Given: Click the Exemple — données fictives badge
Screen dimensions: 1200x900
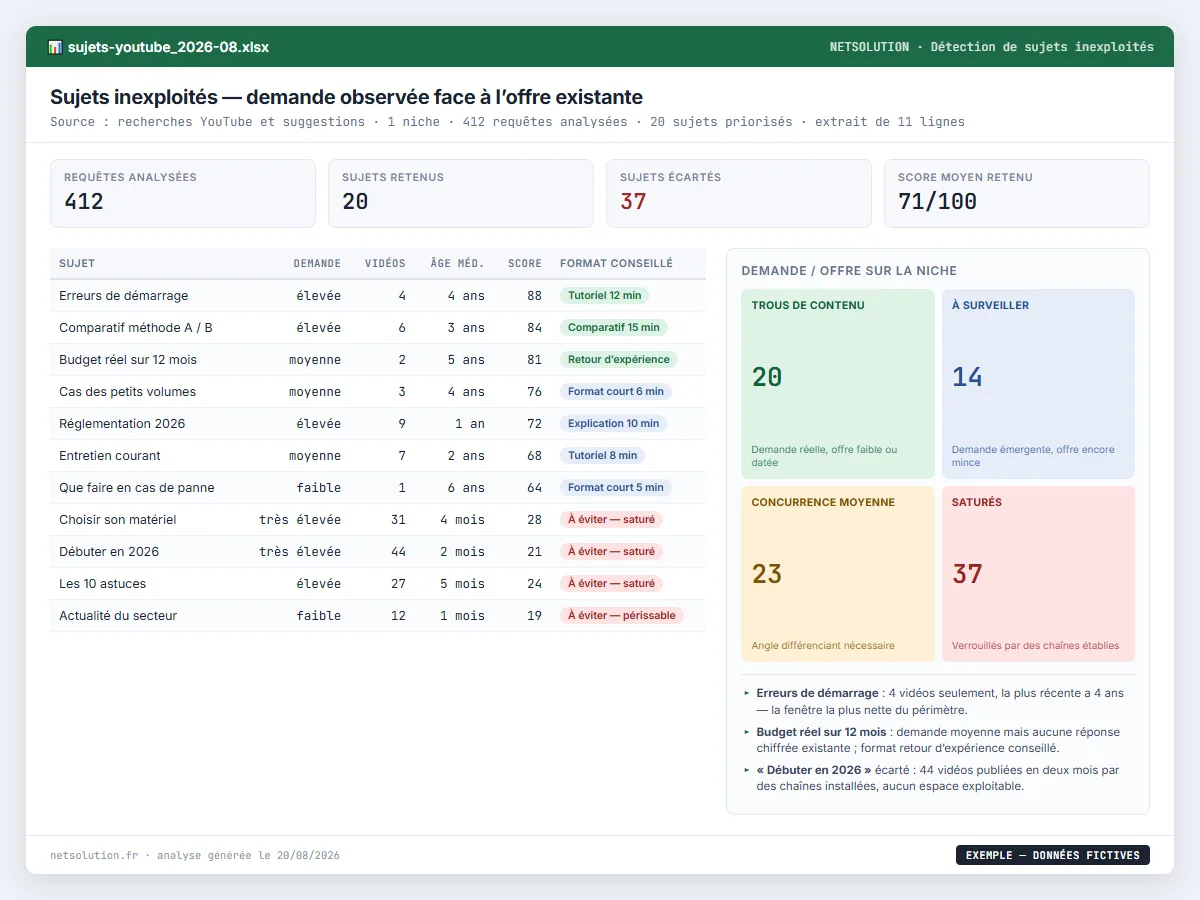Looking at the screenshot, I should 1053,855.
